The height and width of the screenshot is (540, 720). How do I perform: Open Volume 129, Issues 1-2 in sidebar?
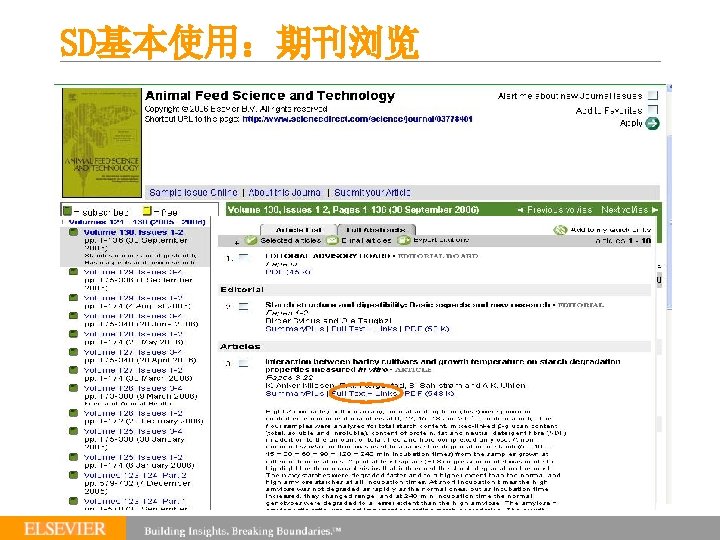[x=133, y=298]
